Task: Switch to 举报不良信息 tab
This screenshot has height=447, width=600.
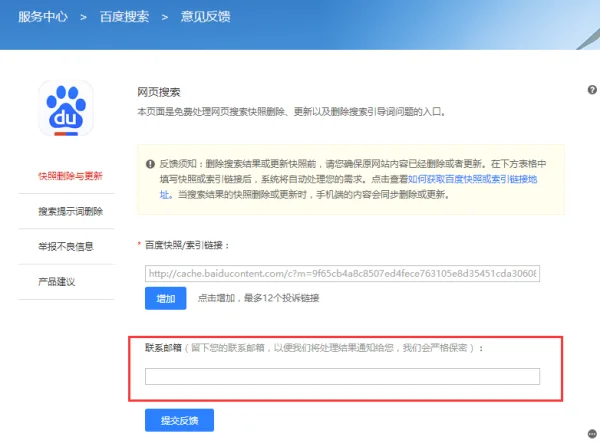Action: 66,246
